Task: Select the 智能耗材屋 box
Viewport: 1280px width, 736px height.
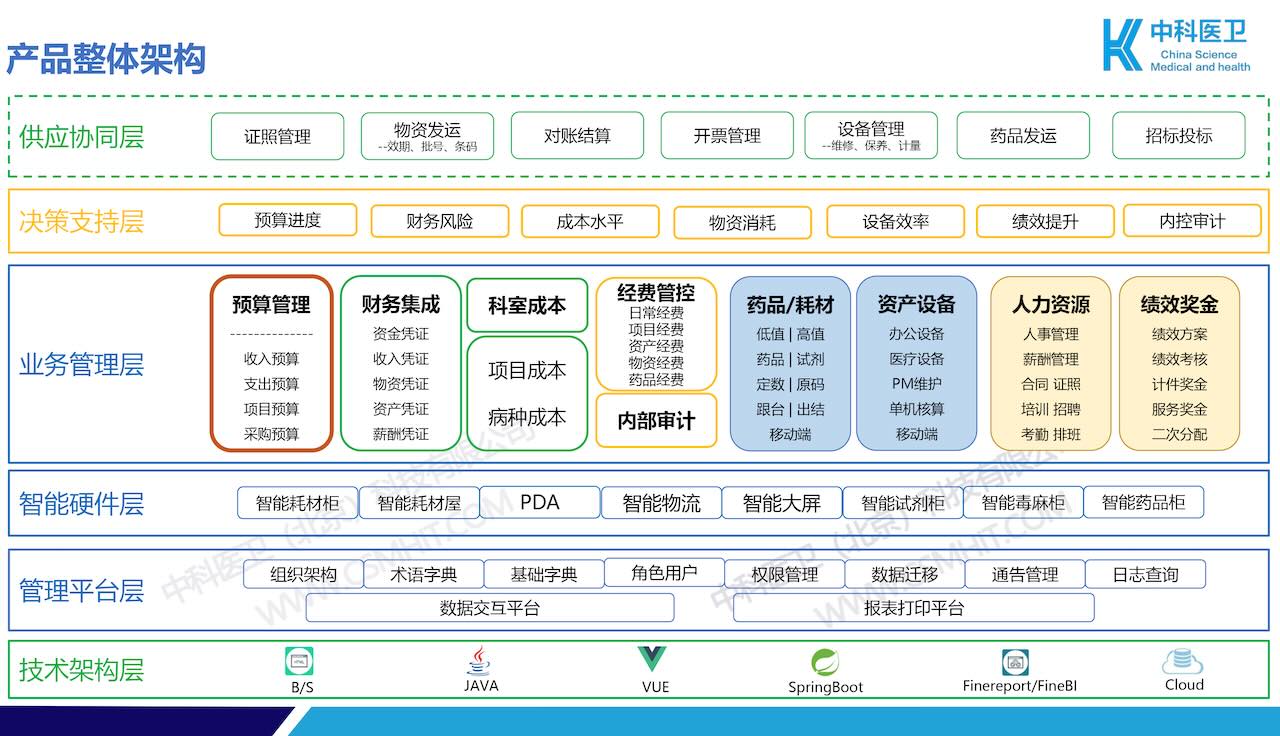Action: [419, 503]
